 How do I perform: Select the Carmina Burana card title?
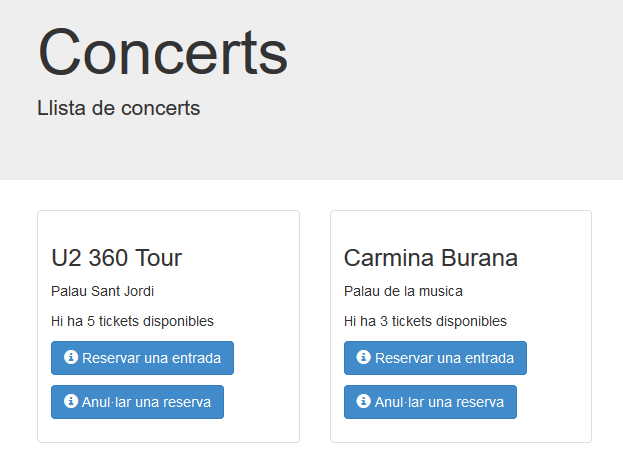[x=431, y=258]
